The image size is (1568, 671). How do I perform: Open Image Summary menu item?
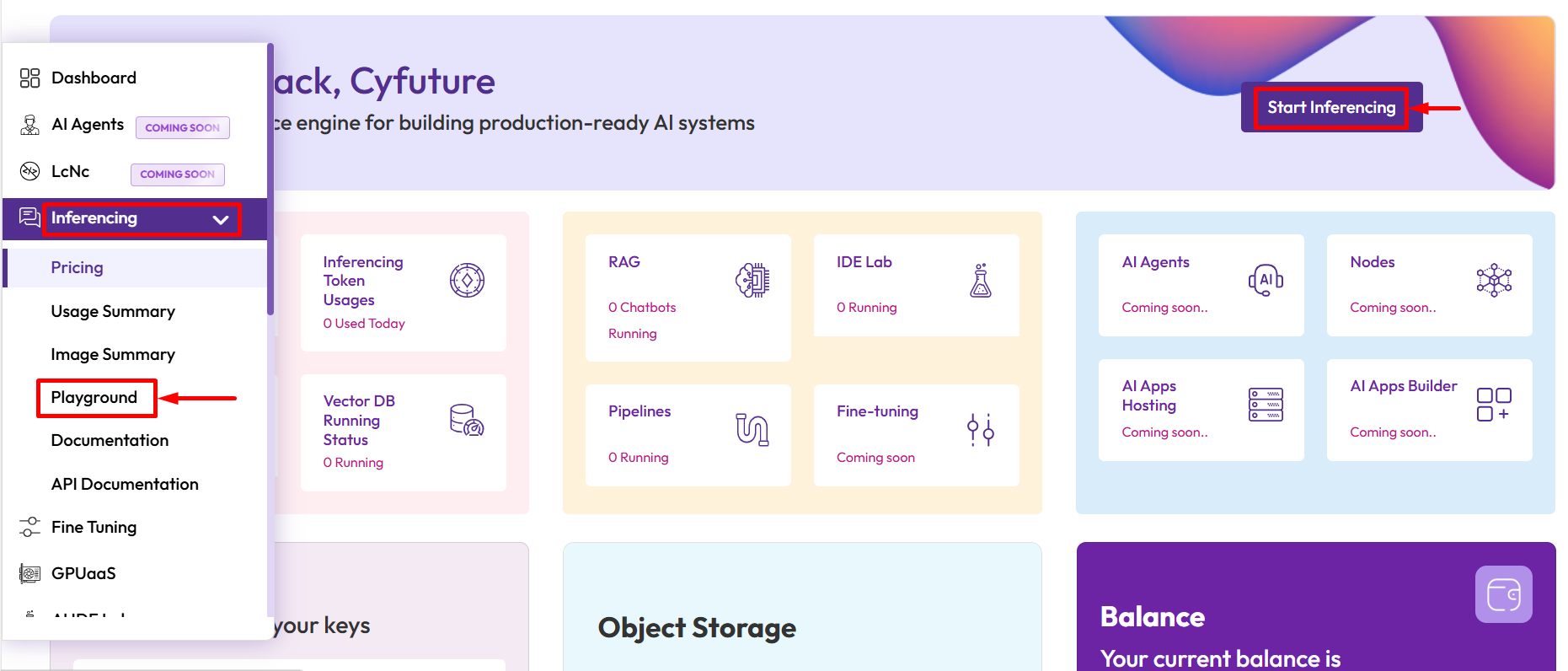(x=113, y=355)
